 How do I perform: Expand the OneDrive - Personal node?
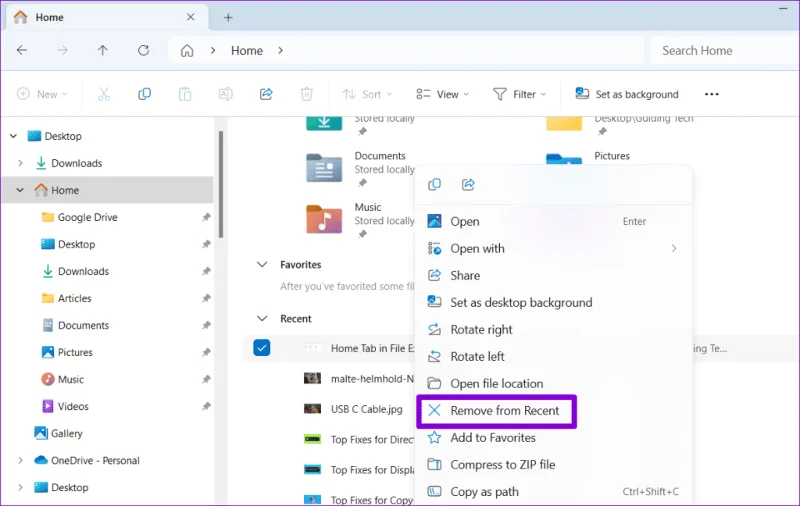(x=20, y=461)
